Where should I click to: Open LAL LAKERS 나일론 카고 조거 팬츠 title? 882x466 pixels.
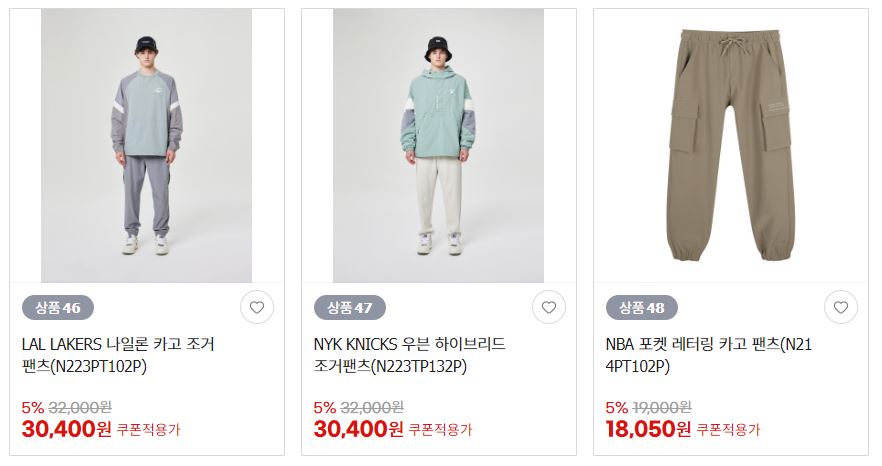point(118,355)
